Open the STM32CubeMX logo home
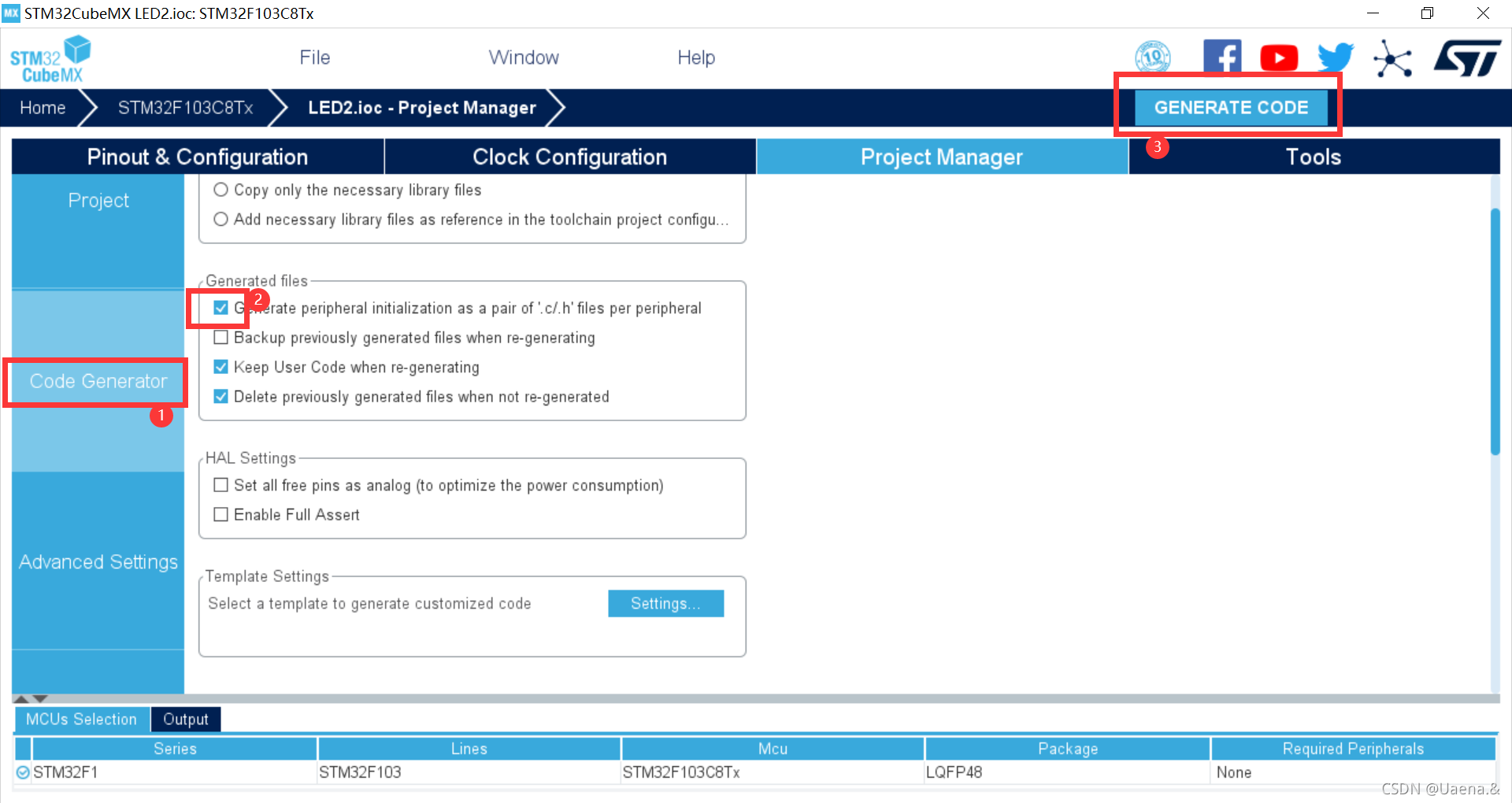The height and width of the screenshot is (803, 1512). tap(50, 59)
